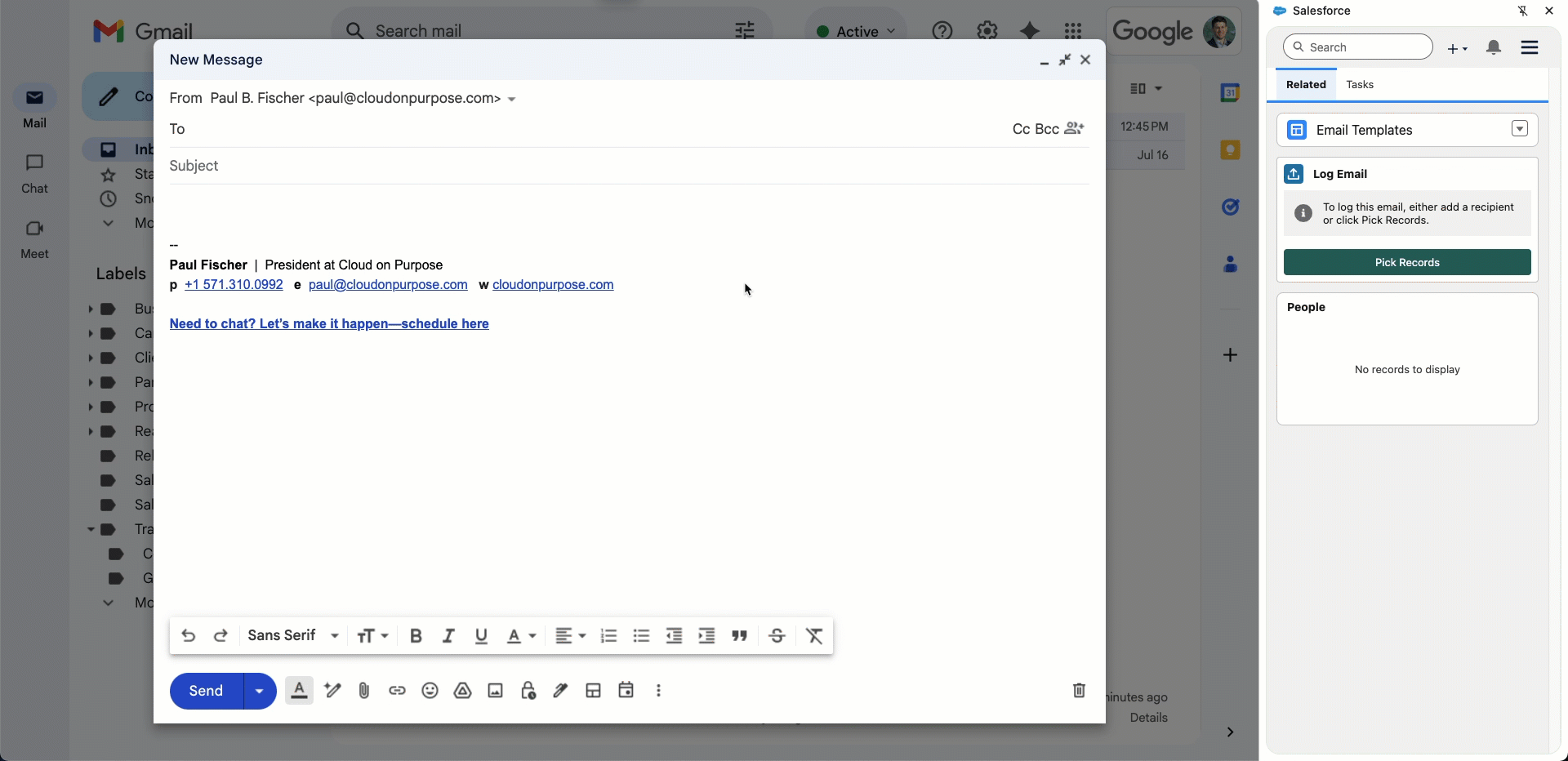Insert a numbered list

(x=608, y=636)
